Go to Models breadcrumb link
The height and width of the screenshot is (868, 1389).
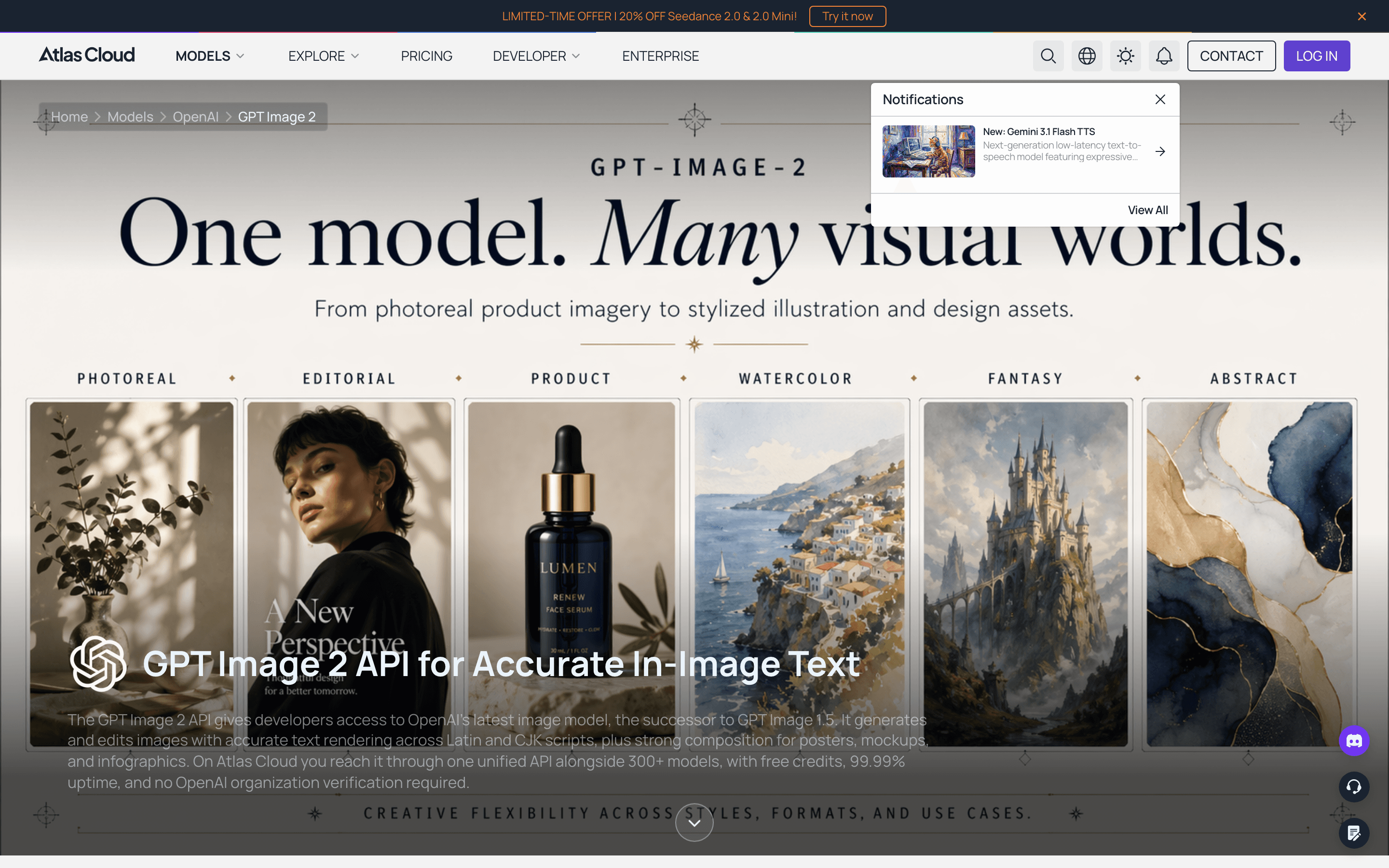point(130,117)
